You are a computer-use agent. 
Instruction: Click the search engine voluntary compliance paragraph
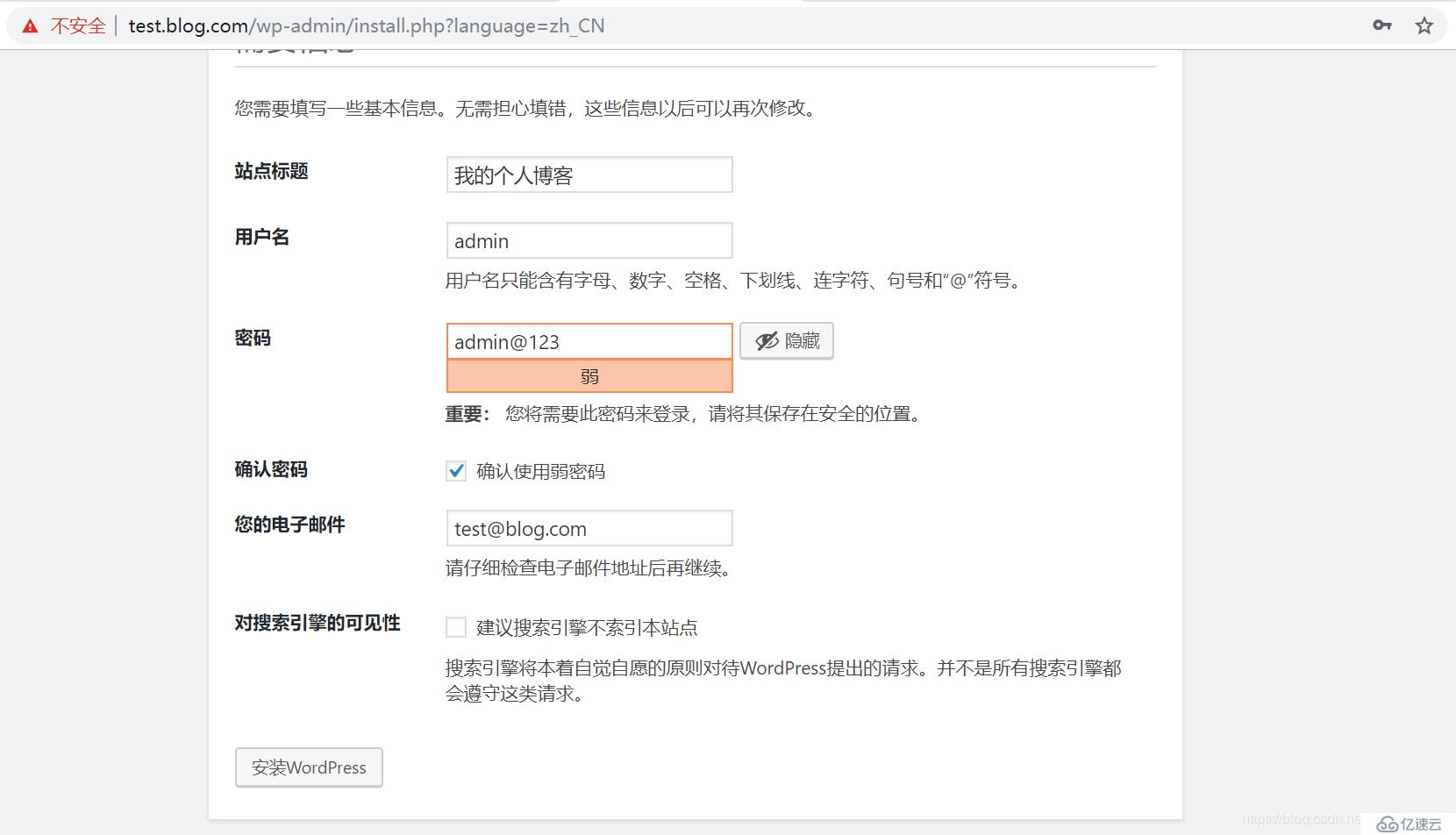click(783, 681)
